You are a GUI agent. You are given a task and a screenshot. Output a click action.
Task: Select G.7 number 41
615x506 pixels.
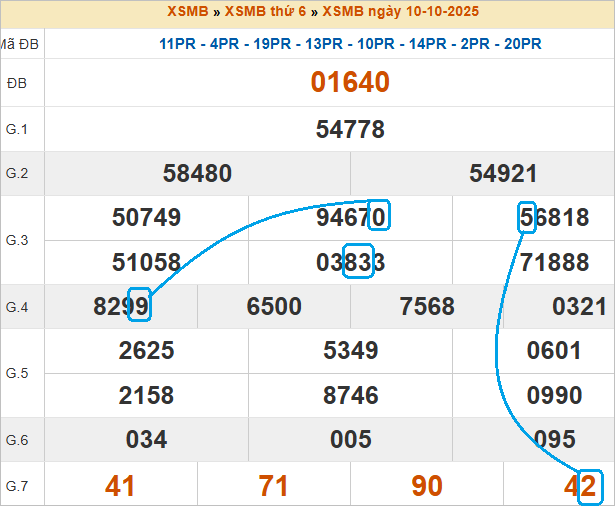click(x=120, y=486)
